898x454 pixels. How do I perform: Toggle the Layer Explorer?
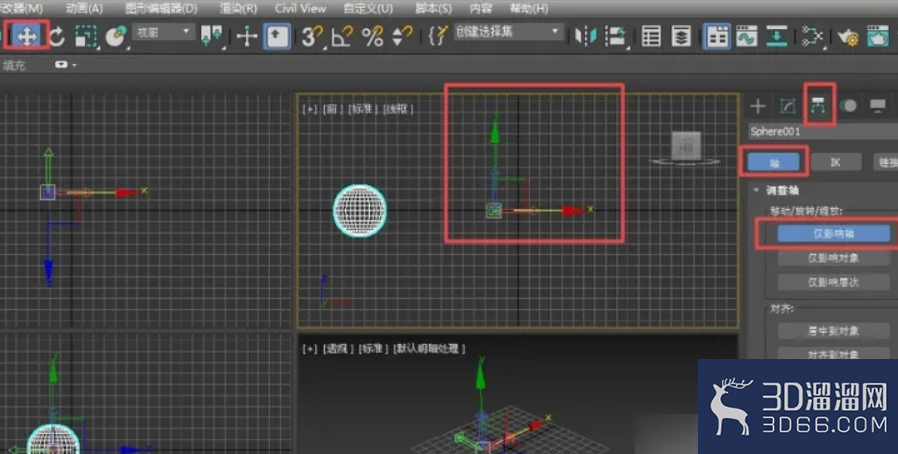pos(681,37)
